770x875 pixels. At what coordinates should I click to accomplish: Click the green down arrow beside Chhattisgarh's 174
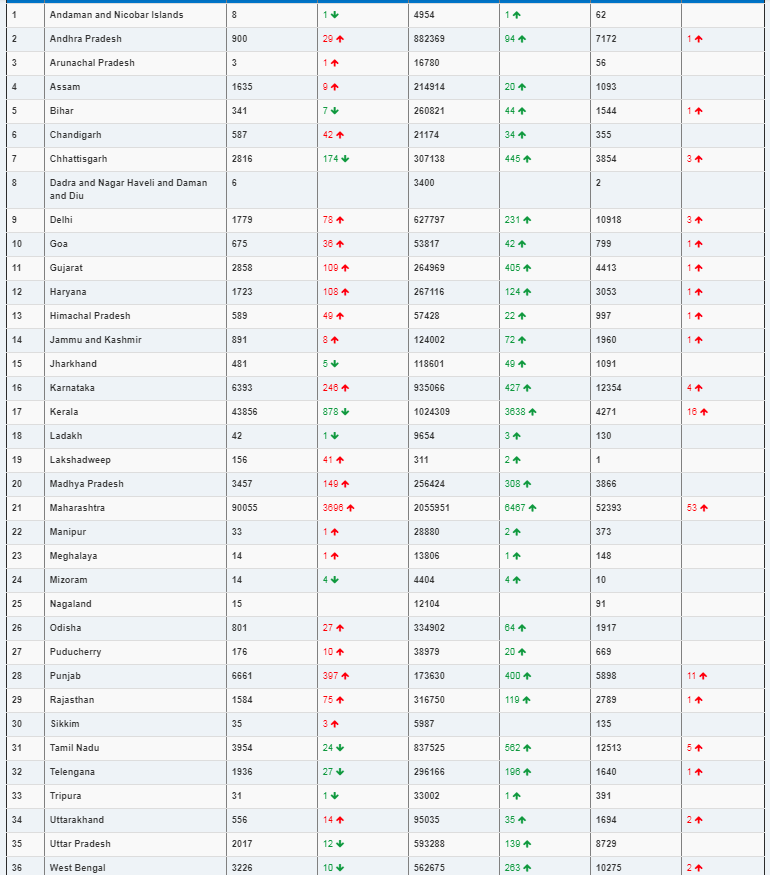click(x=345, y=159)
